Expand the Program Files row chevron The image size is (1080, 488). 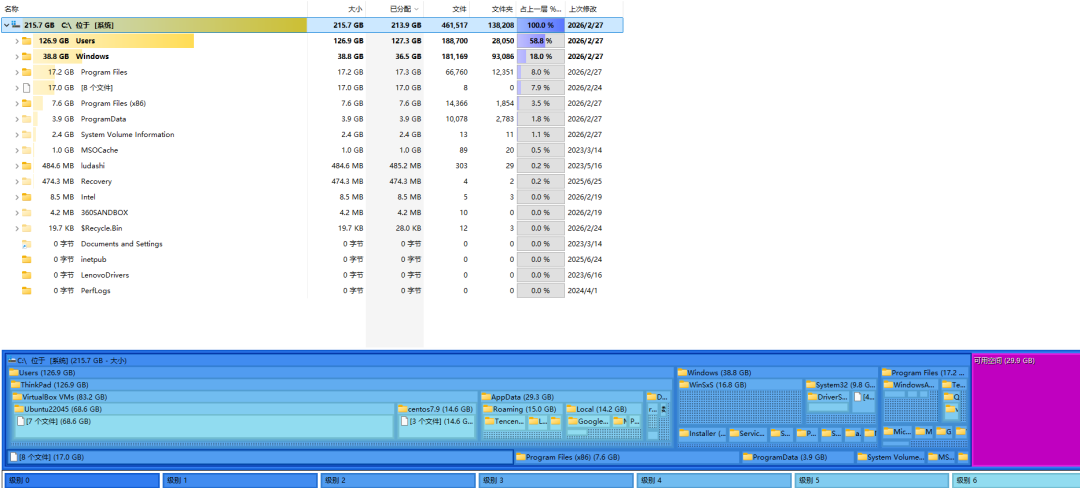pyautogui.click(x=17, y=72)
